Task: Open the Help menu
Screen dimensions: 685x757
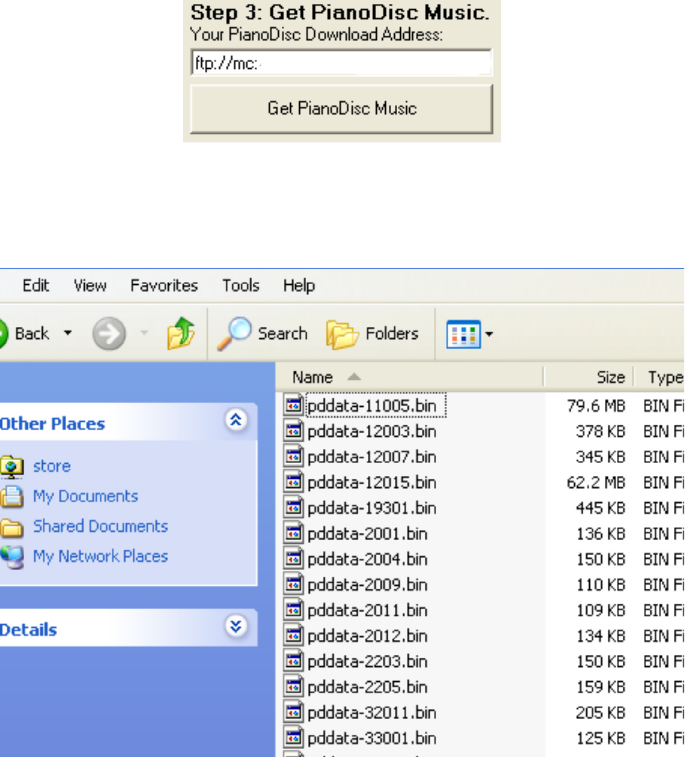Action: point(299,285)
